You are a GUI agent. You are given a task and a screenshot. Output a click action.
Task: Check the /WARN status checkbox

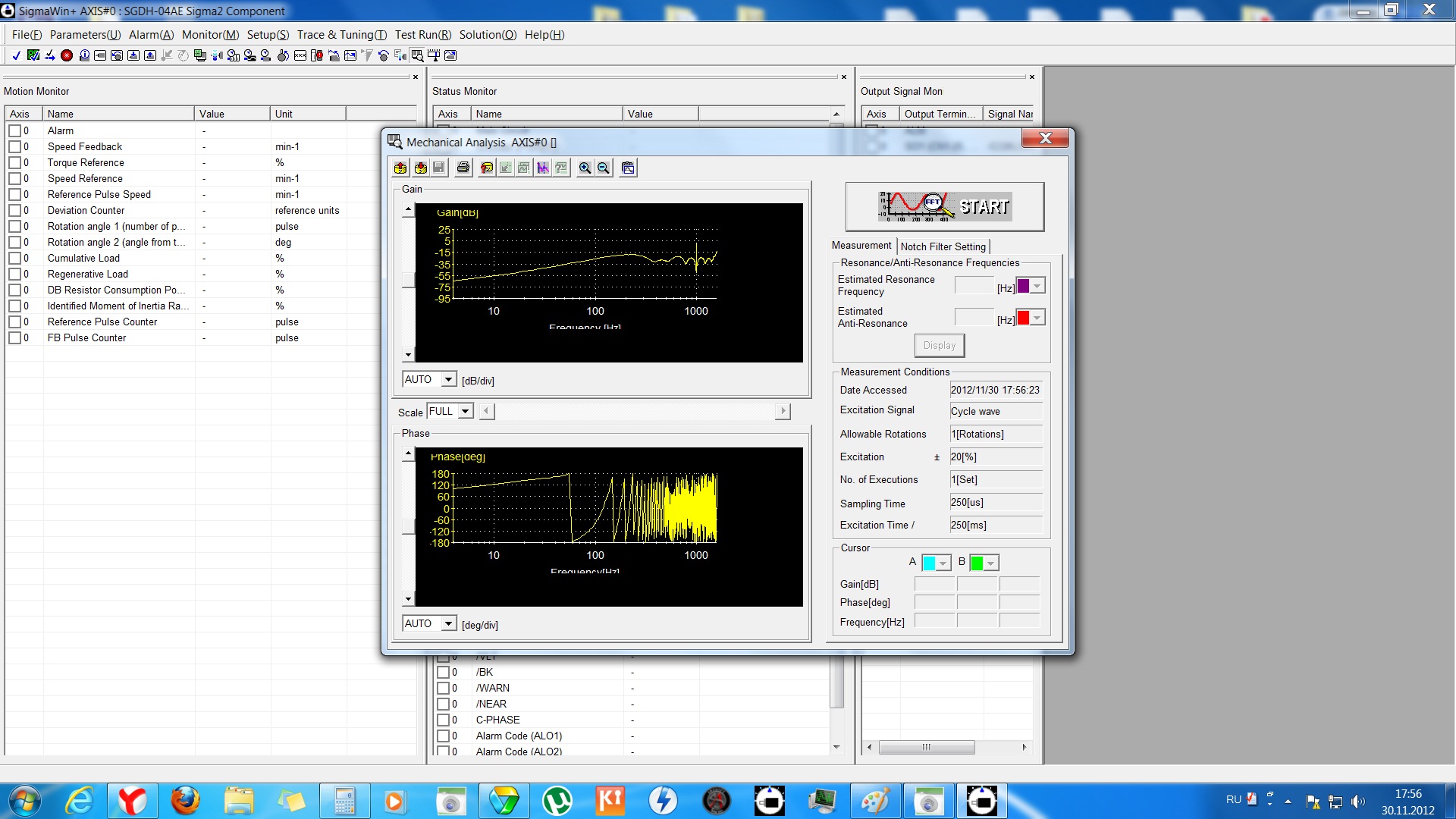coord(443,688)
